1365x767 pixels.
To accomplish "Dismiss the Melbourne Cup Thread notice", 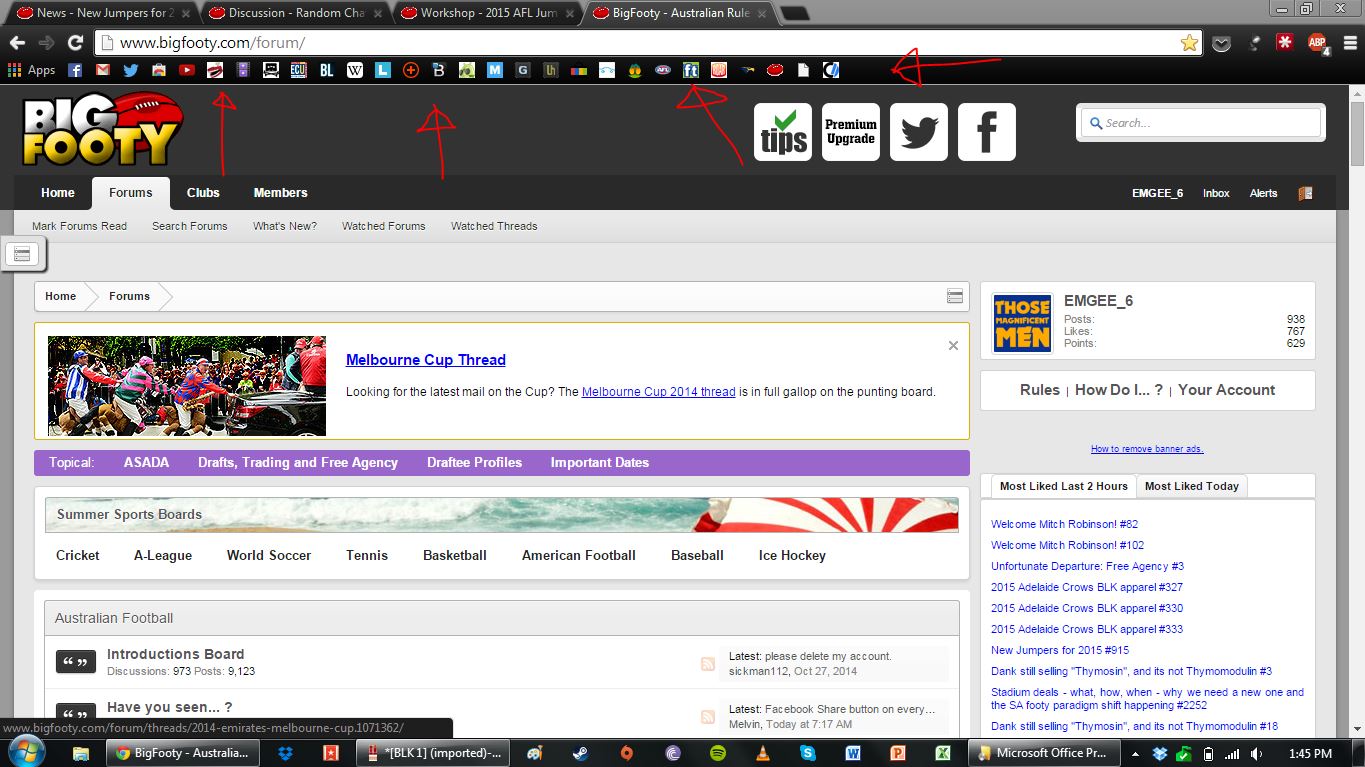I will pos(953,345).
